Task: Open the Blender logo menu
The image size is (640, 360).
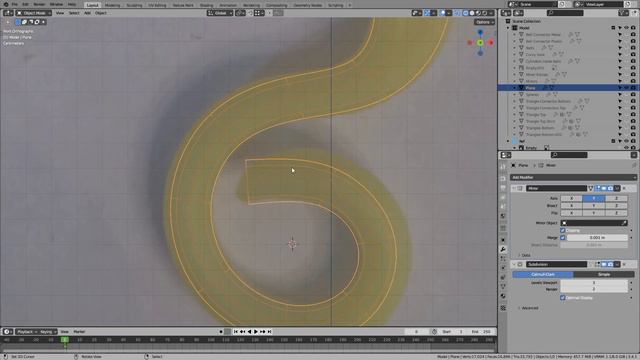Action: (6, 4)
